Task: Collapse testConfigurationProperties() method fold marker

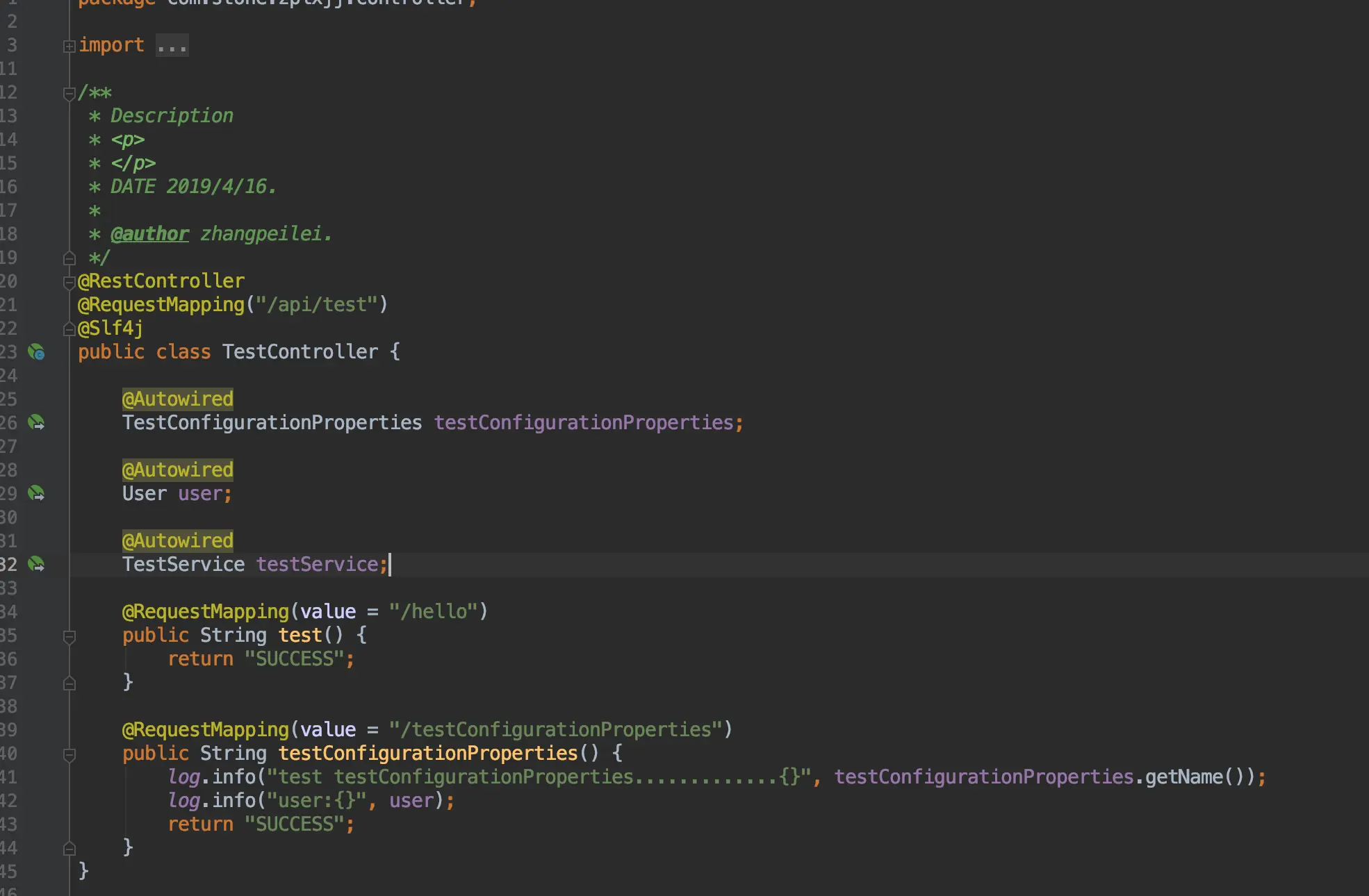Action: [69, 754]
